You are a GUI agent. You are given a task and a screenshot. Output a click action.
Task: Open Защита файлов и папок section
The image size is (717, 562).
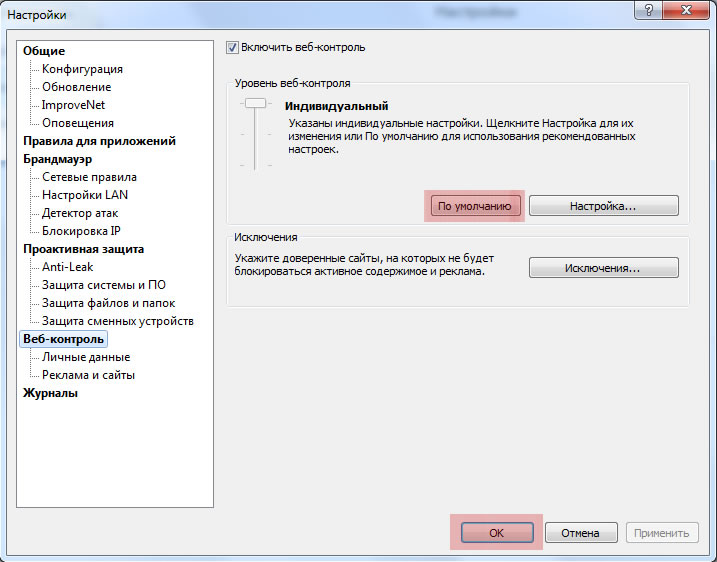[x=108, y=303]
